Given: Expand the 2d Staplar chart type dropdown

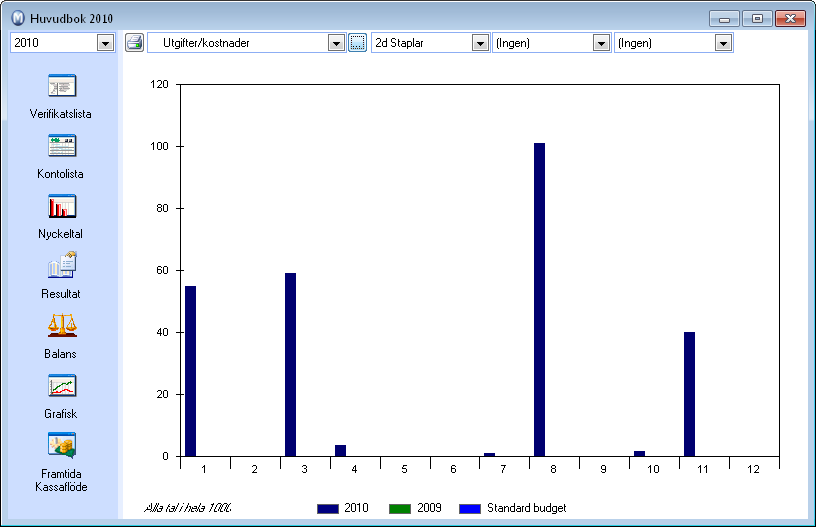Looking at the screenshot, I should coord(480,43).
